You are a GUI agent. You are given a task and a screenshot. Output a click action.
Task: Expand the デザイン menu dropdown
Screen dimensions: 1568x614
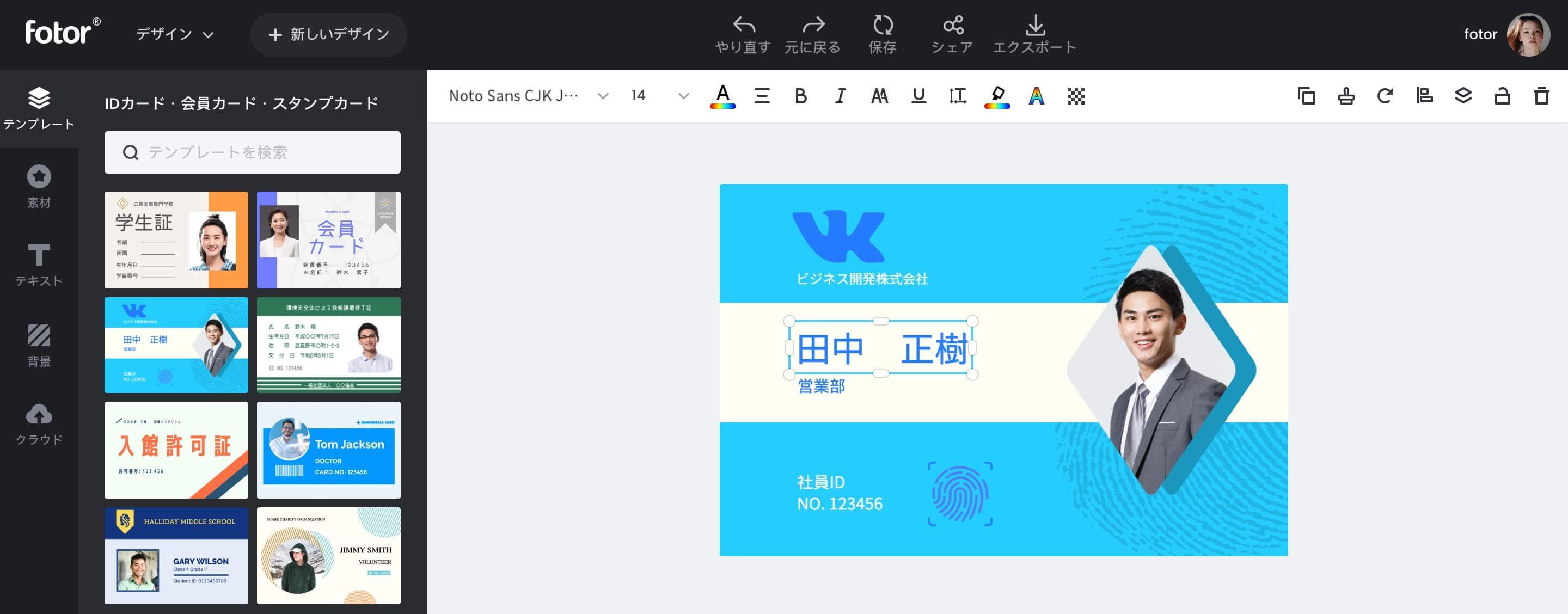pos(175,35)
